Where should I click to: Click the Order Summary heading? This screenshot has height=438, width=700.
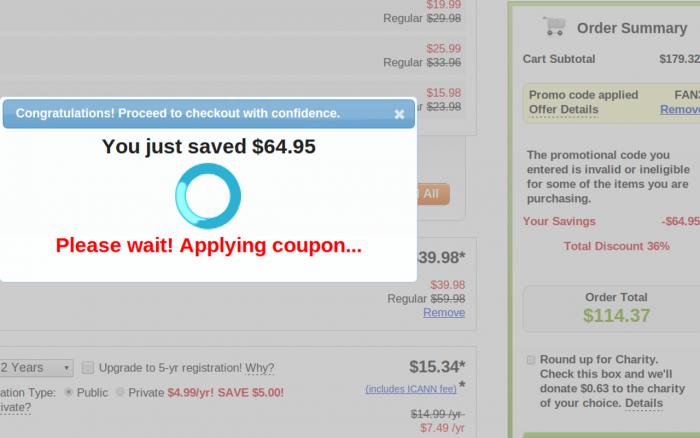632,28
